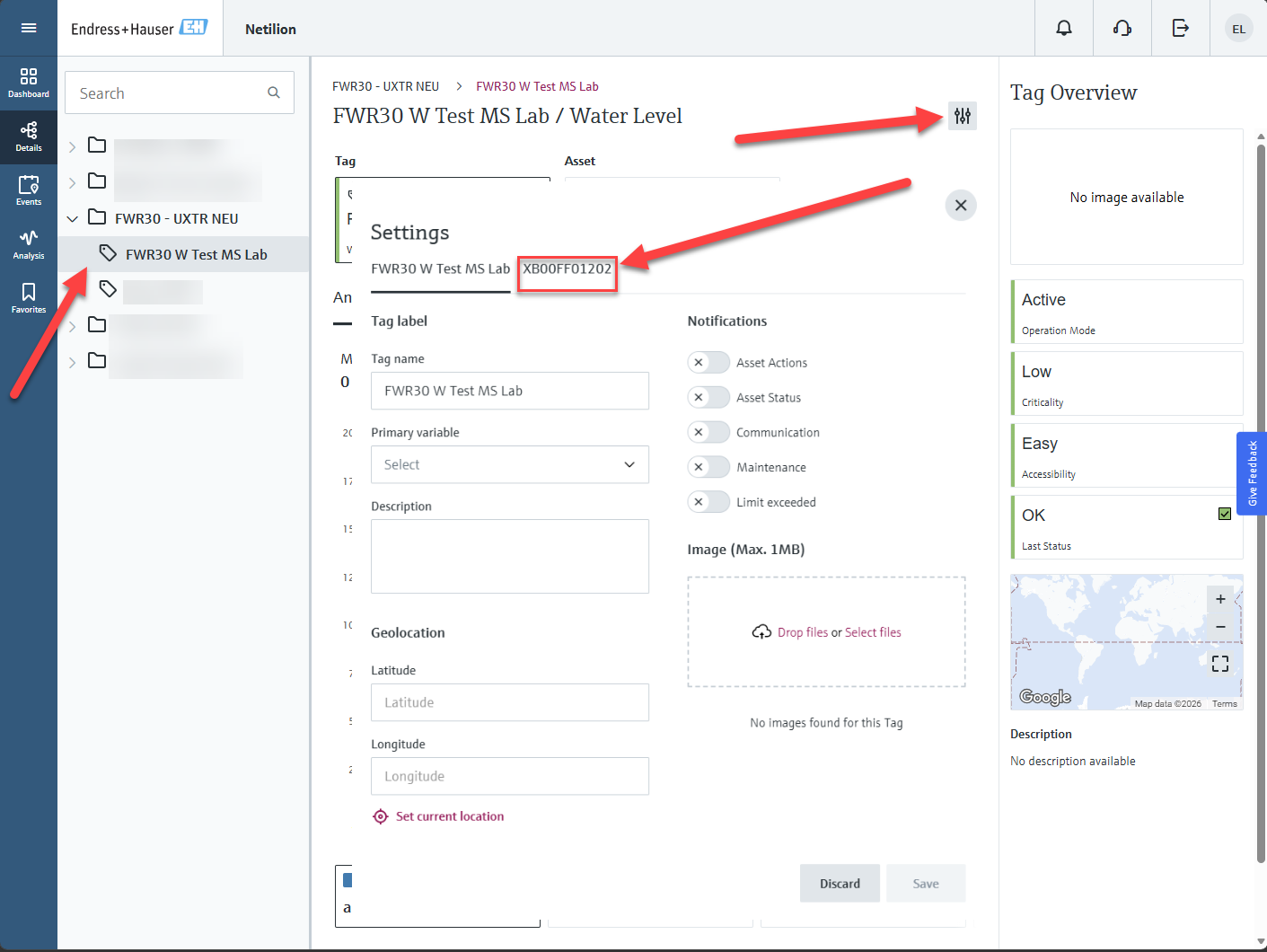1267x952 pixels.
Task: Click the crosshair icon for current location
Action: [x=381, y=816]
